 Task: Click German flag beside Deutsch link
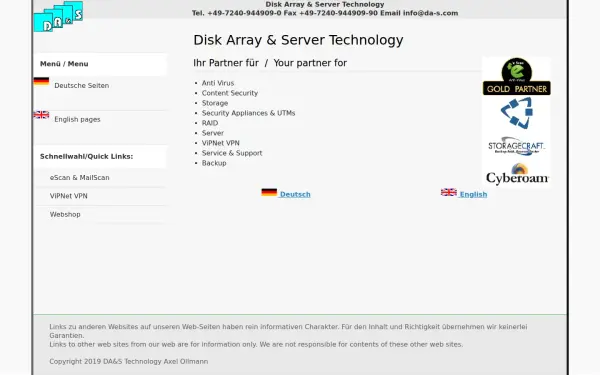point(269,192)
